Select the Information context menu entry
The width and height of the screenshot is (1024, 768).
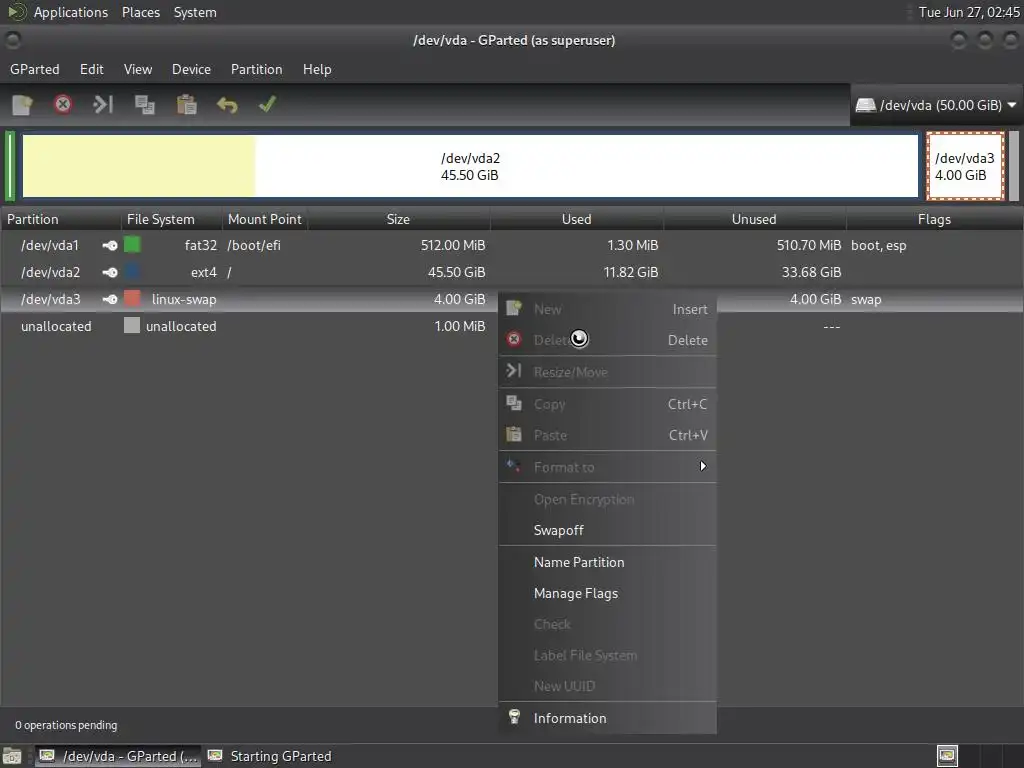coord(607,718)
